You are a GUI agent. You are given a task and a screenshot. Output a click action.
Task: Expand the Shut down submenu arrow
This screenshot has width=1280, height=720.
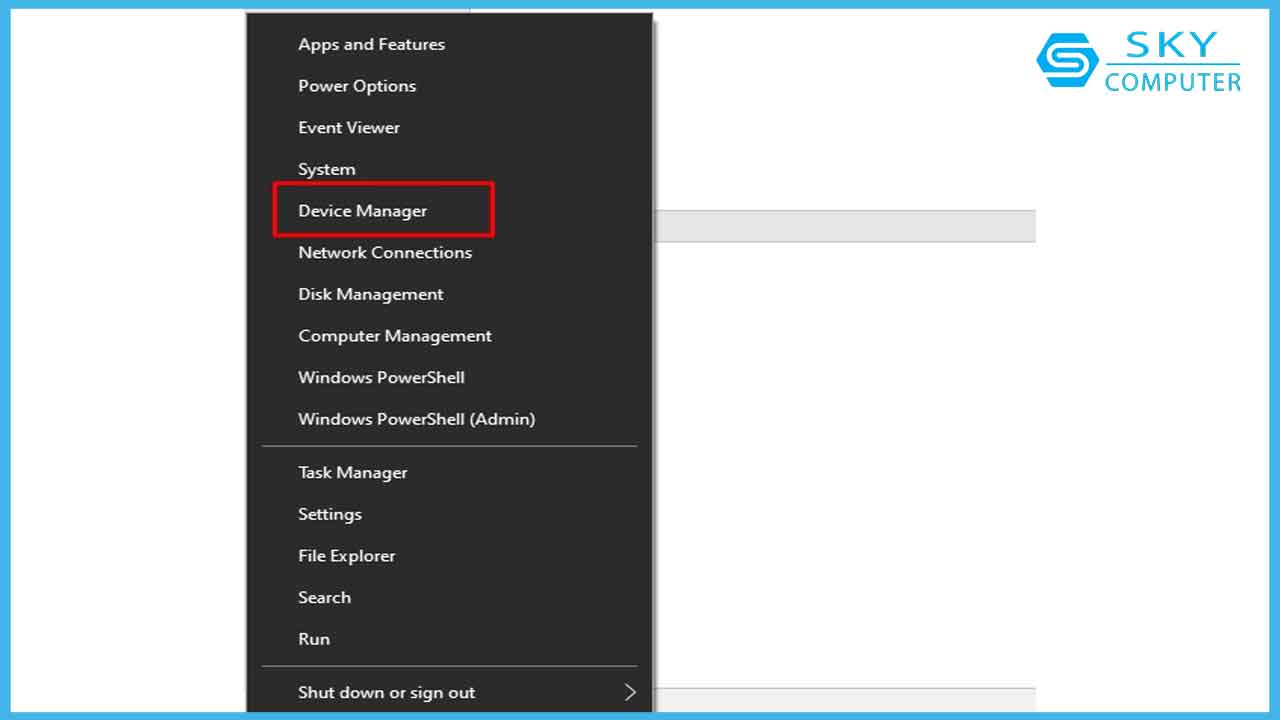click(630, 692)
